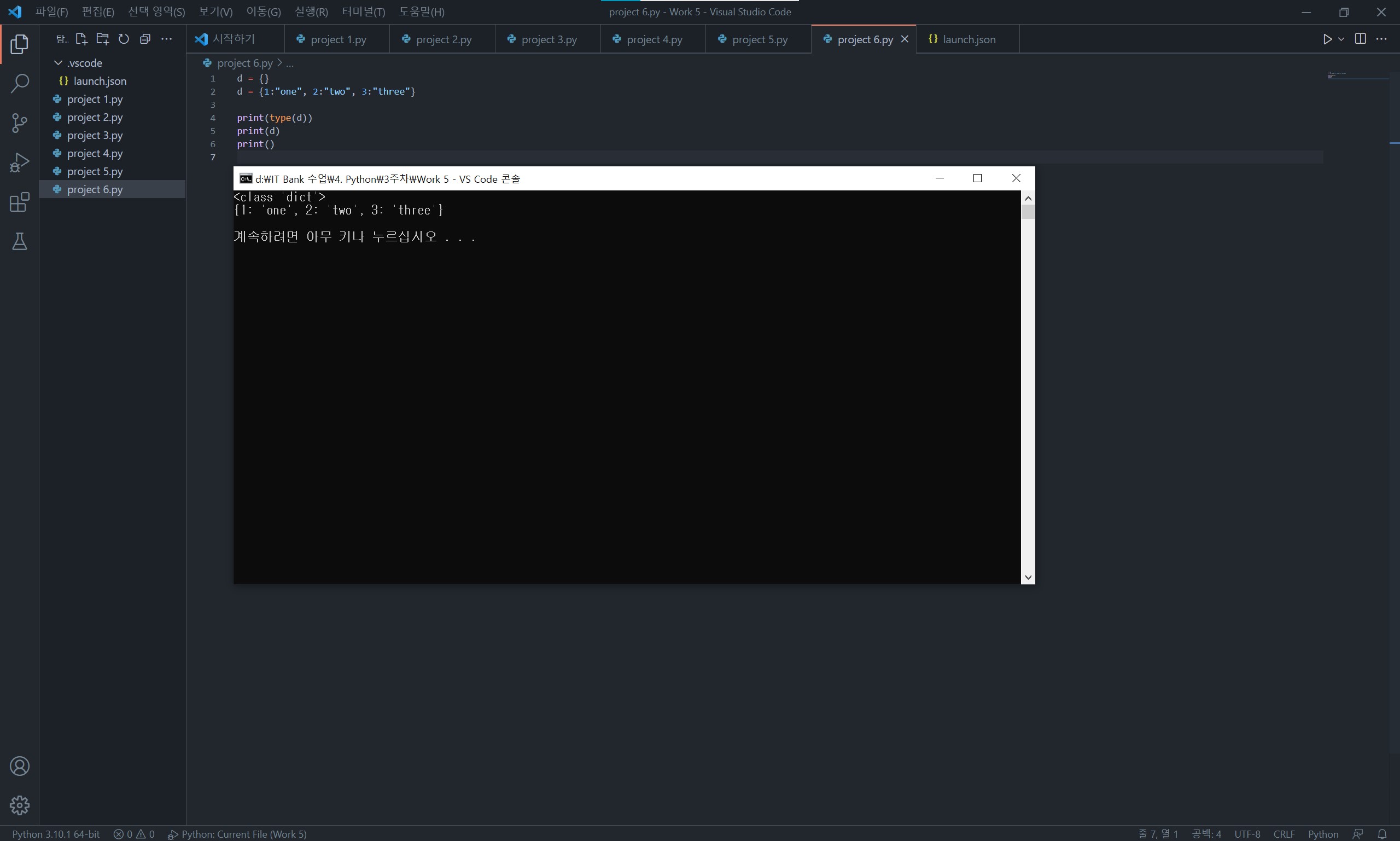Open the Search view in the activity bar
The image size is (1400, 841).
tap(20, 83)
